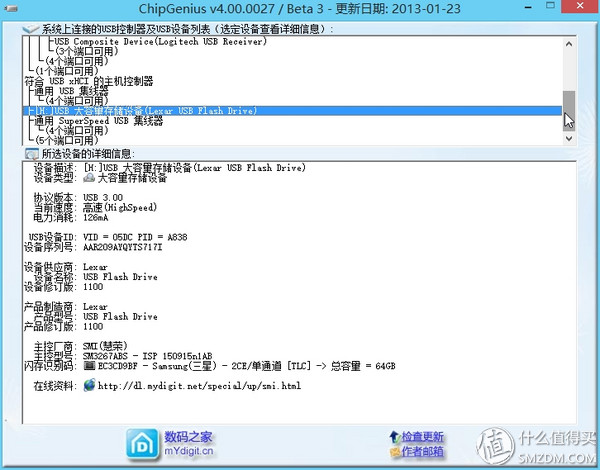This screenshot has height=470, width=600.
Task: Click the 高速(HighSpeed) current speed value
Action: coord(120,207)
